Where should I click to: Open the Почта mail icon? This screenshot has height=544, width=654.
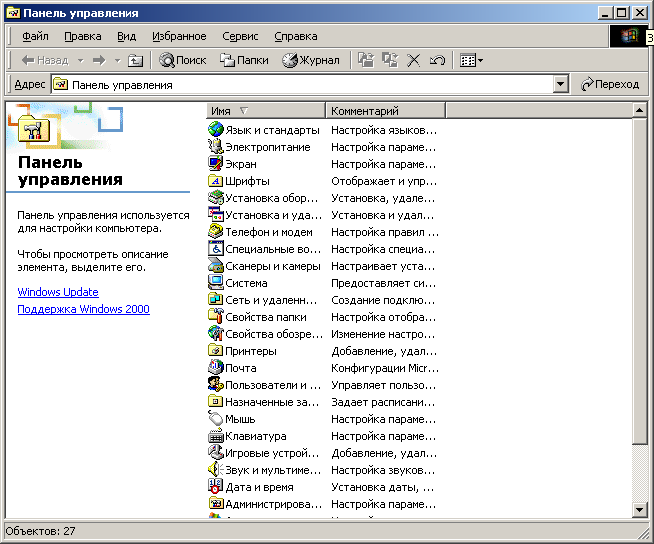point(216,368)
